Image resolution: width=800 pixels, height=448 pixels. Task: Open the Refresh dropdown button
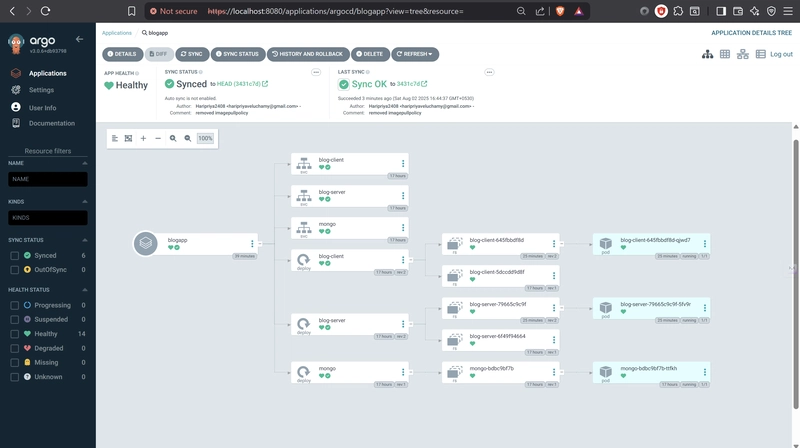414,54
